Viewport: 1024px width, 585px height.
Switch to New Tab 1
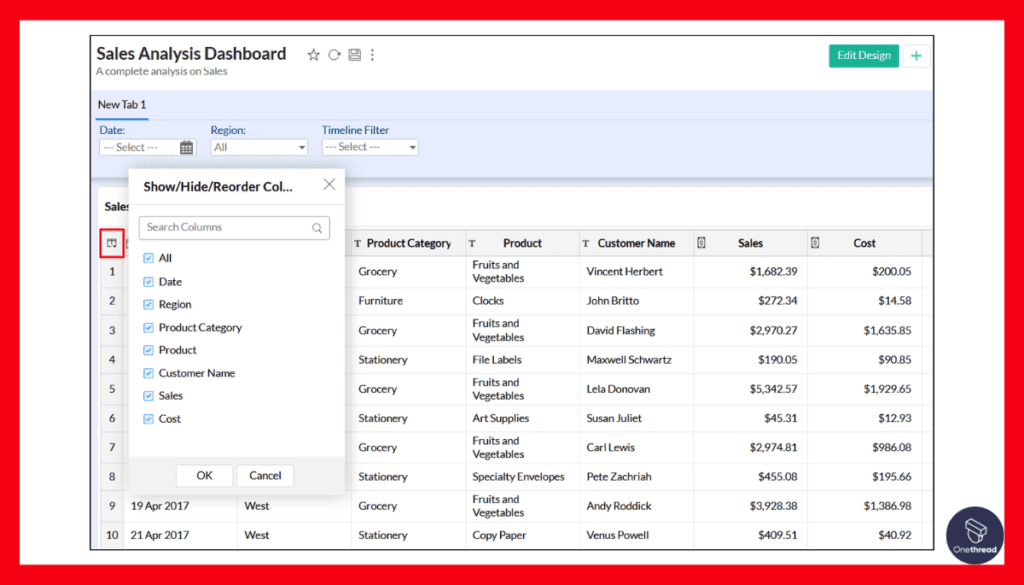click(122, 104)
